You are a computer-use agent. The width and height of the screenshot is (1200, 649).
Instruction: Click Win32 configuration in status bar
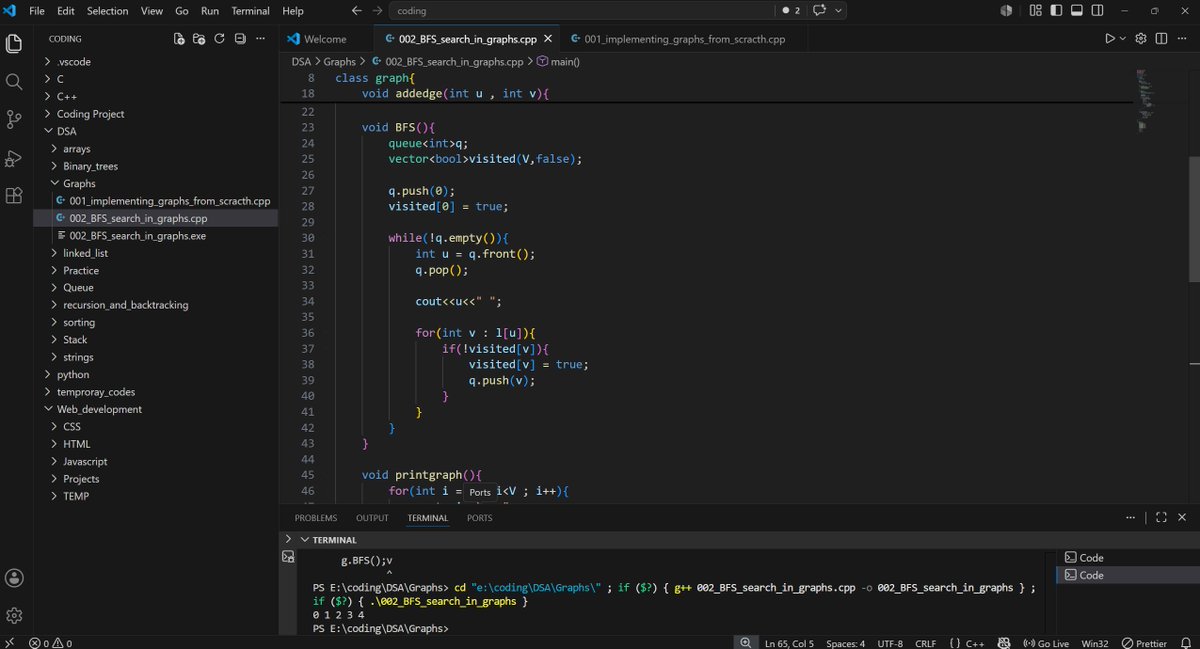tap(1095, 642)
